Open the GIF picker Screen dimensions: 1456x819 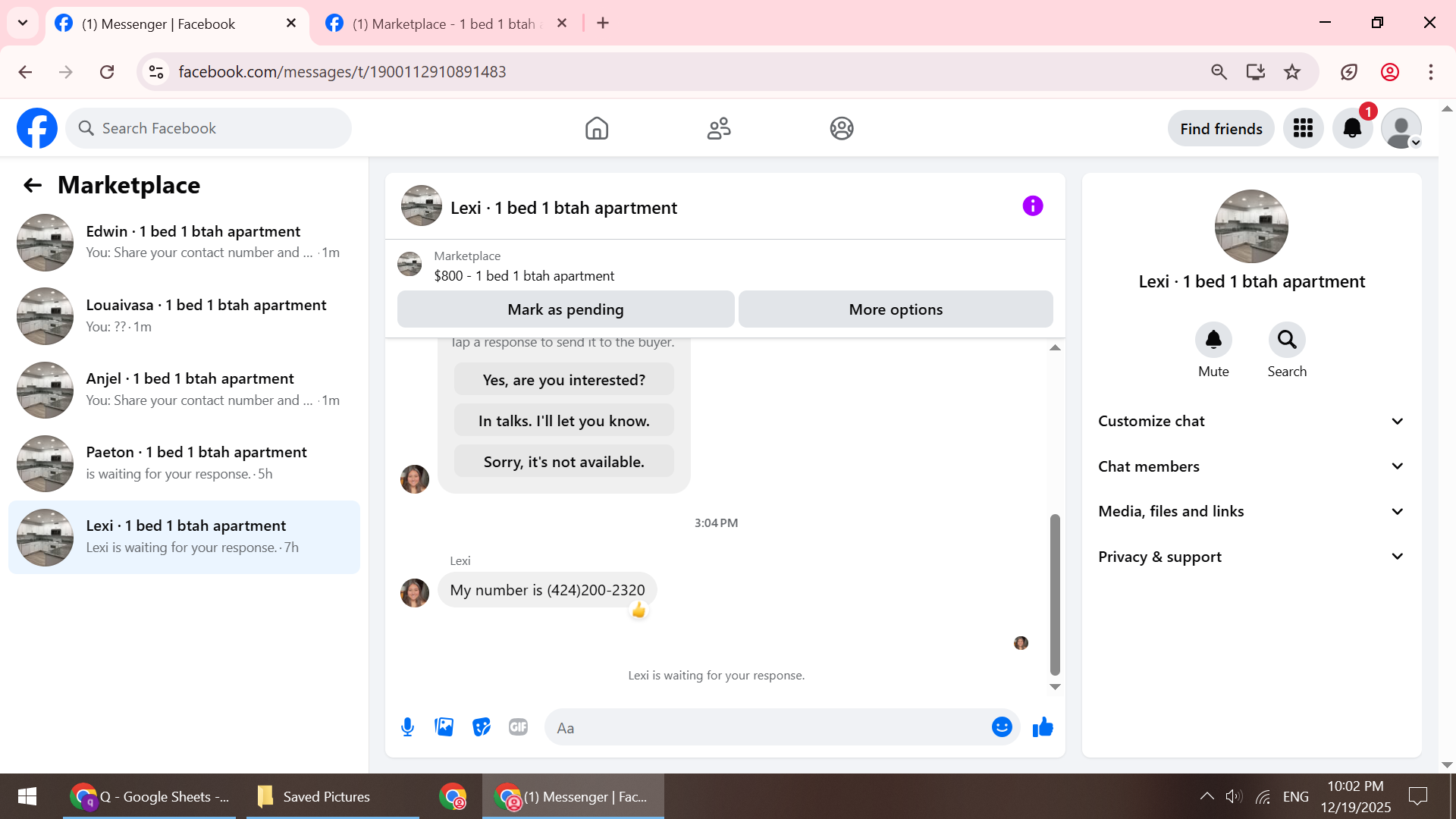click(x=518, y=727)
